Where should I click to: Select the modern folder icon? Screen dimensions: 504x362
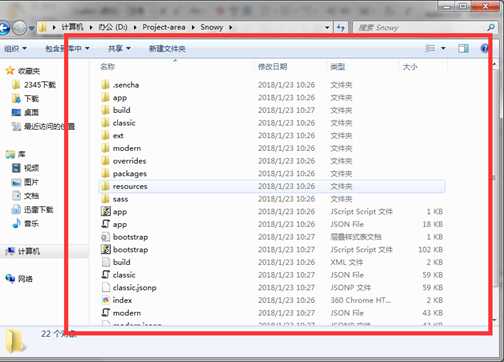105,148
